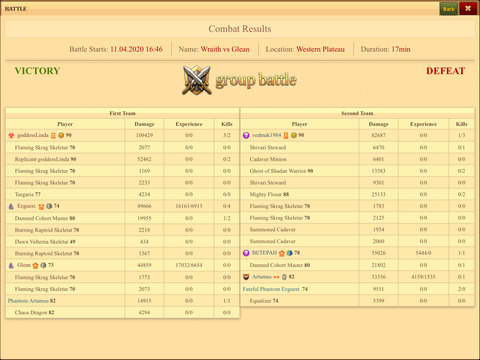Click the red biohazard icon beside goddessLinda
Screen dimensions: 480x360
click(x=11, y=135)
